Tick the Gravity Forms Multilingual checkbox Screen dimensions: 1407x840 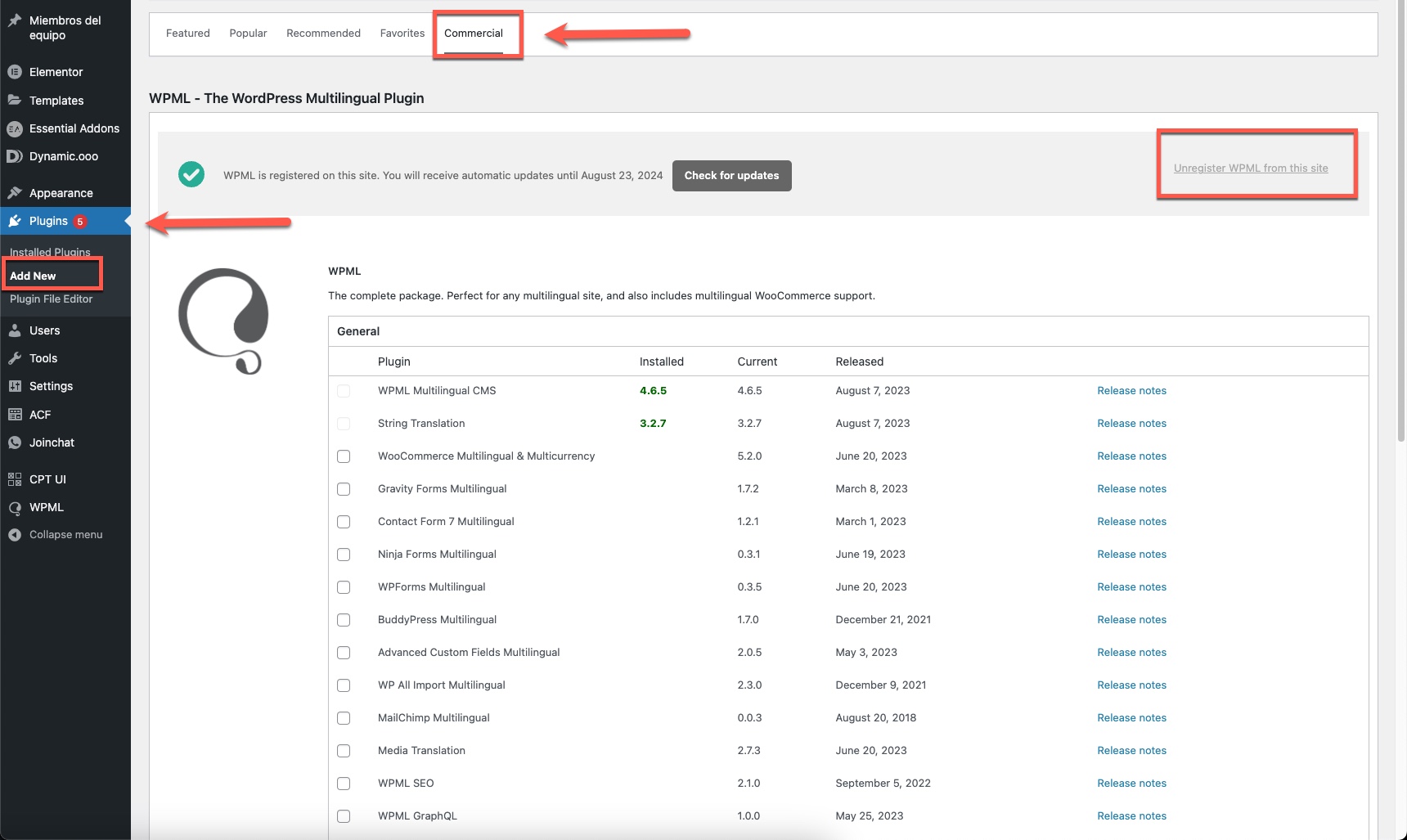344,489
